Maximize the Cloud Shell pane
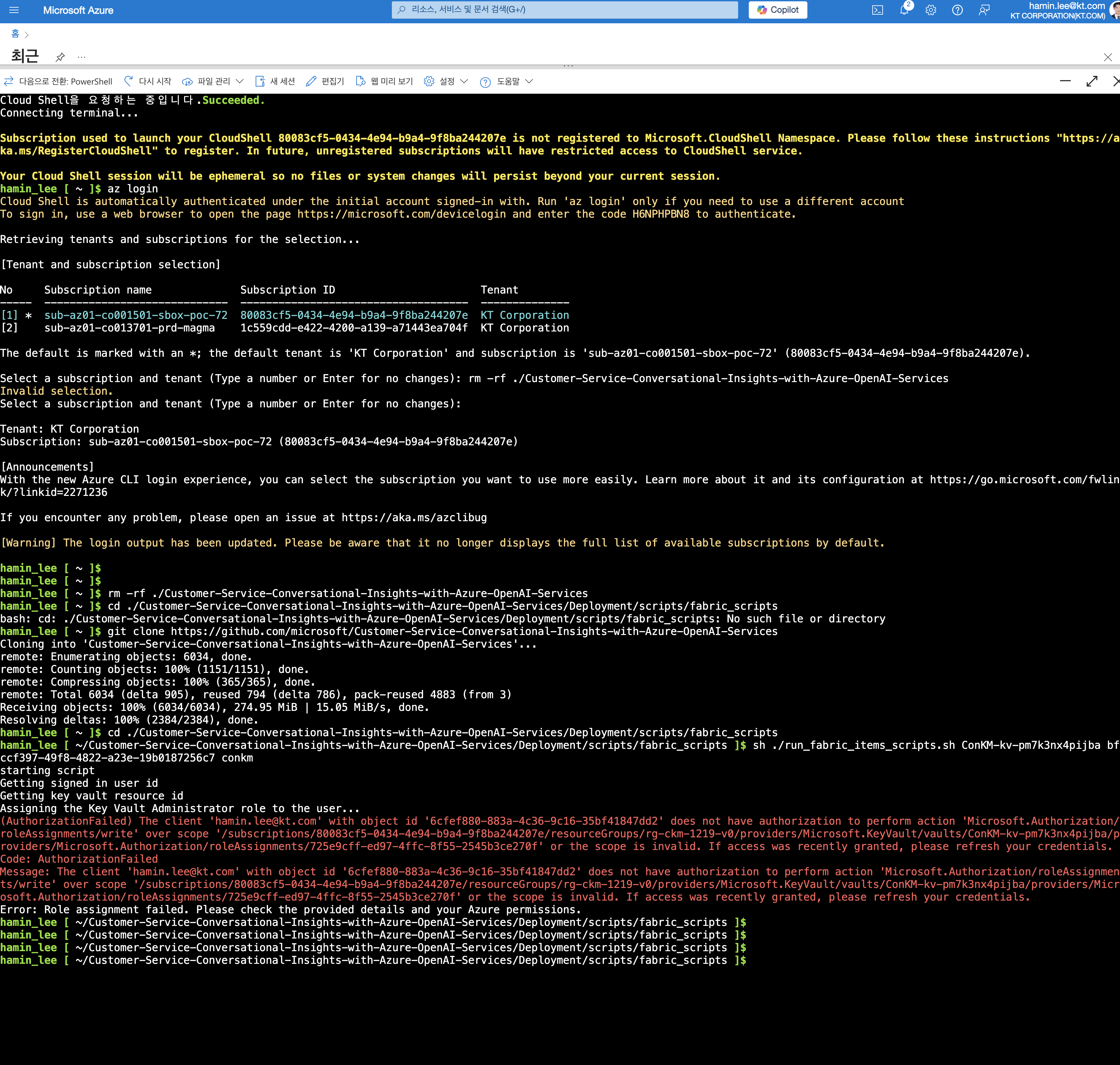Viewport: 1120px width, 1065px height. tap(1092, 81)
